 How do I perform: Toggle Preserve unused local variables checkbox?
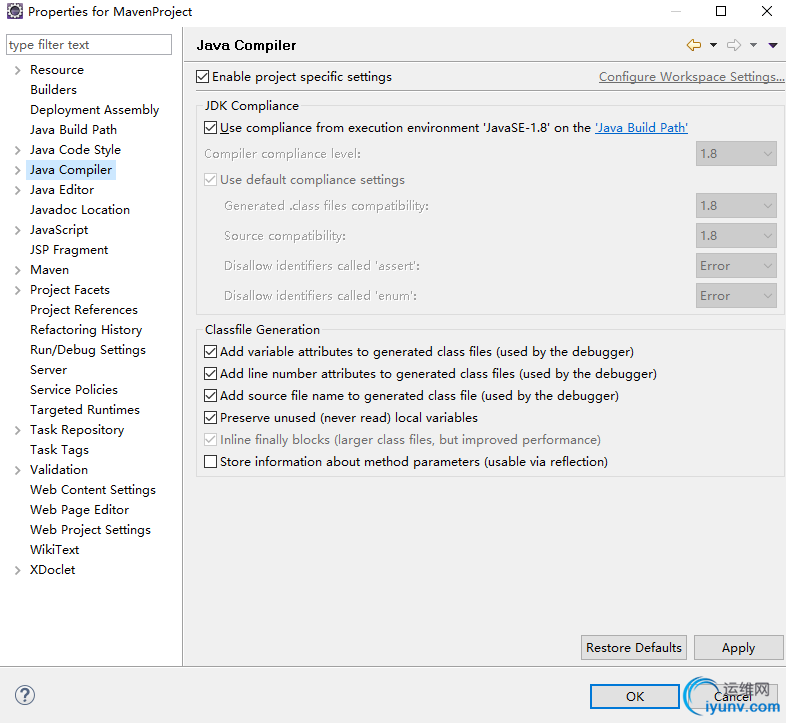click(x=211, y=418)
